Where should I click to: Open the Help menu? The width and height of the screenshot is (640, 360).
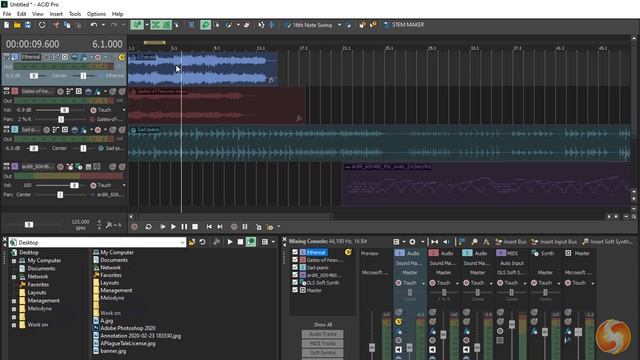[118, 14]
